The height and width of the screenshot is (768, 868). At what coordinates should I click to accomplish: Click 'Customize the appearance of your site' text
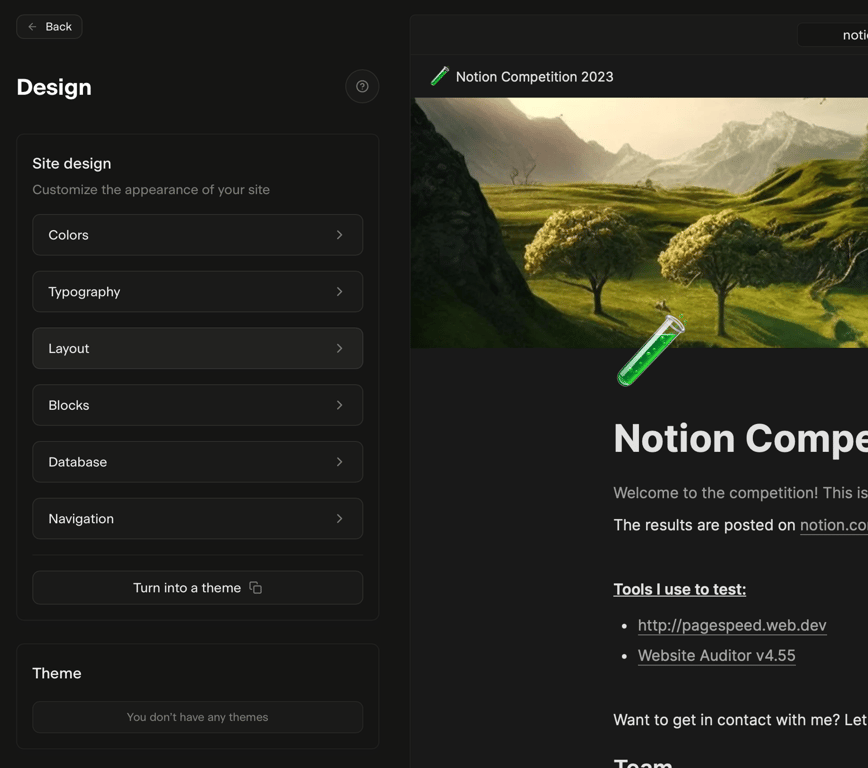click(x=151, y=190)
